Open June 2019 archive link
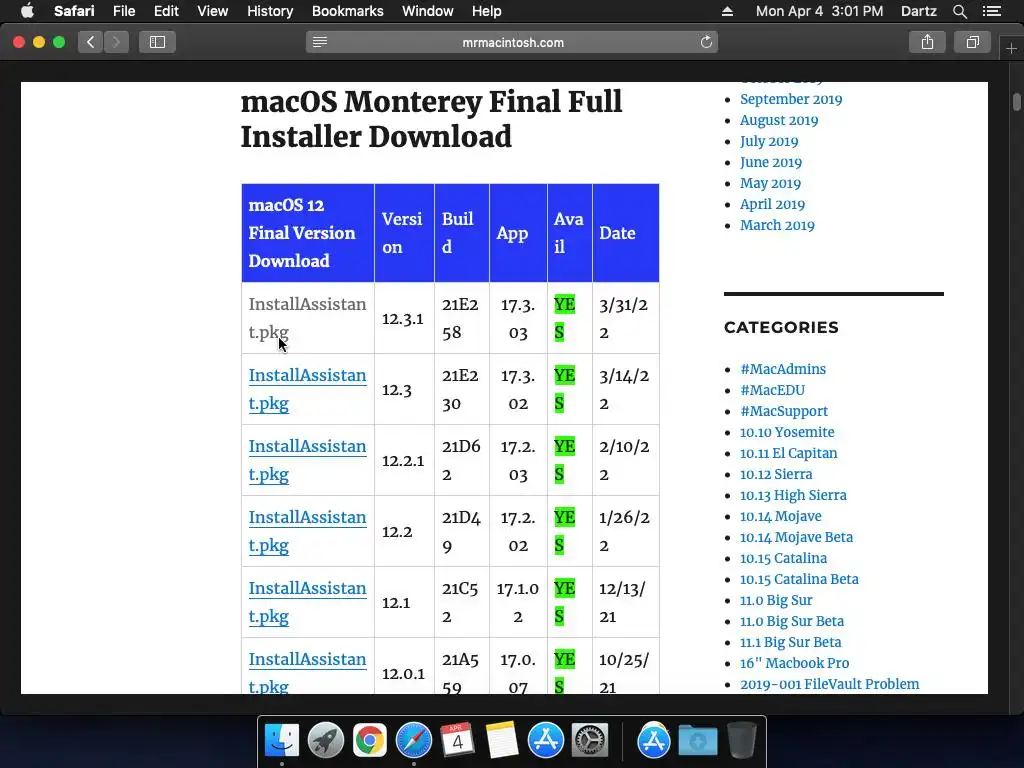 pyautogui.click(x=771, y=162)
